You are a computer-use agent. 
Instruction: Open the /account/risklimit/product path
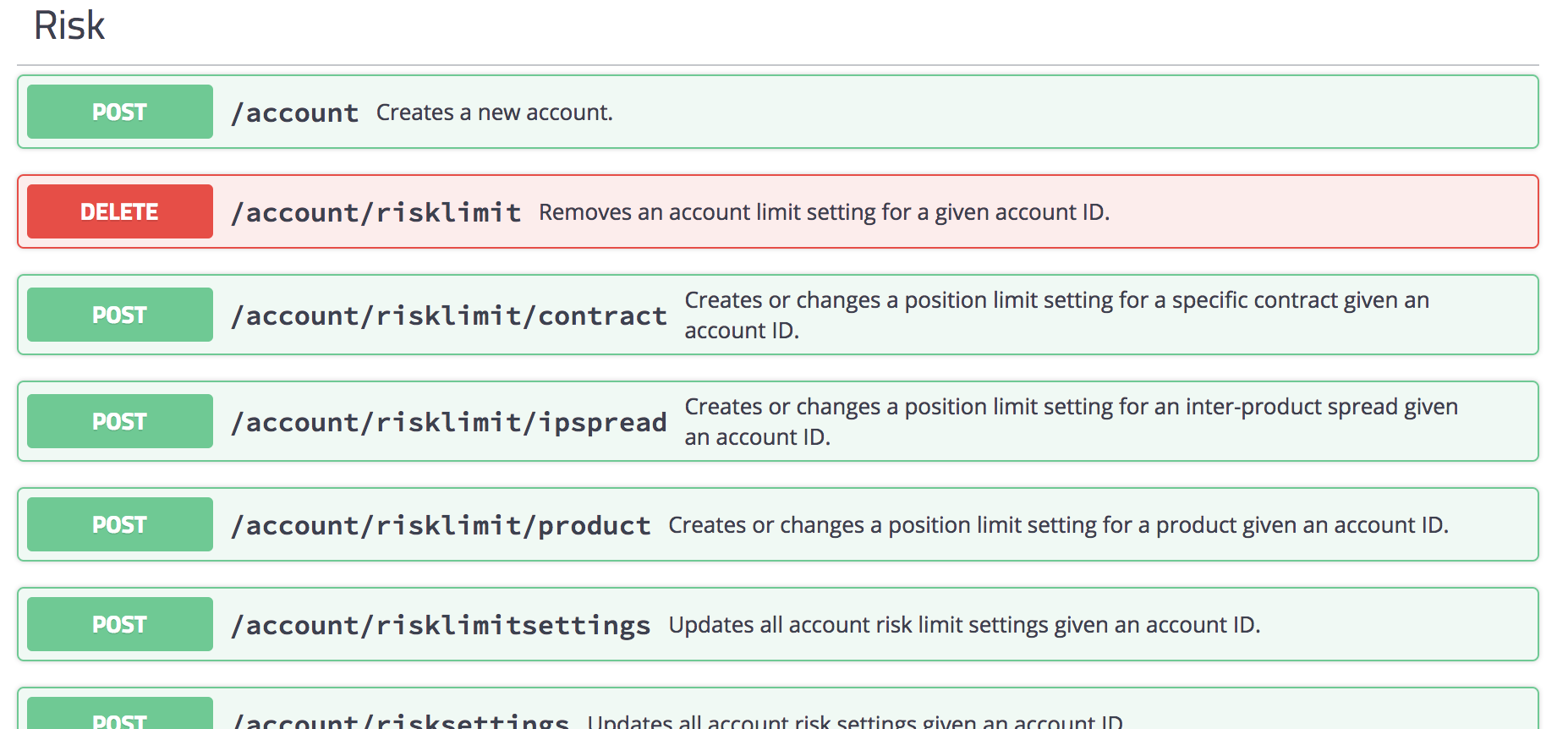(x=441, y=525)
